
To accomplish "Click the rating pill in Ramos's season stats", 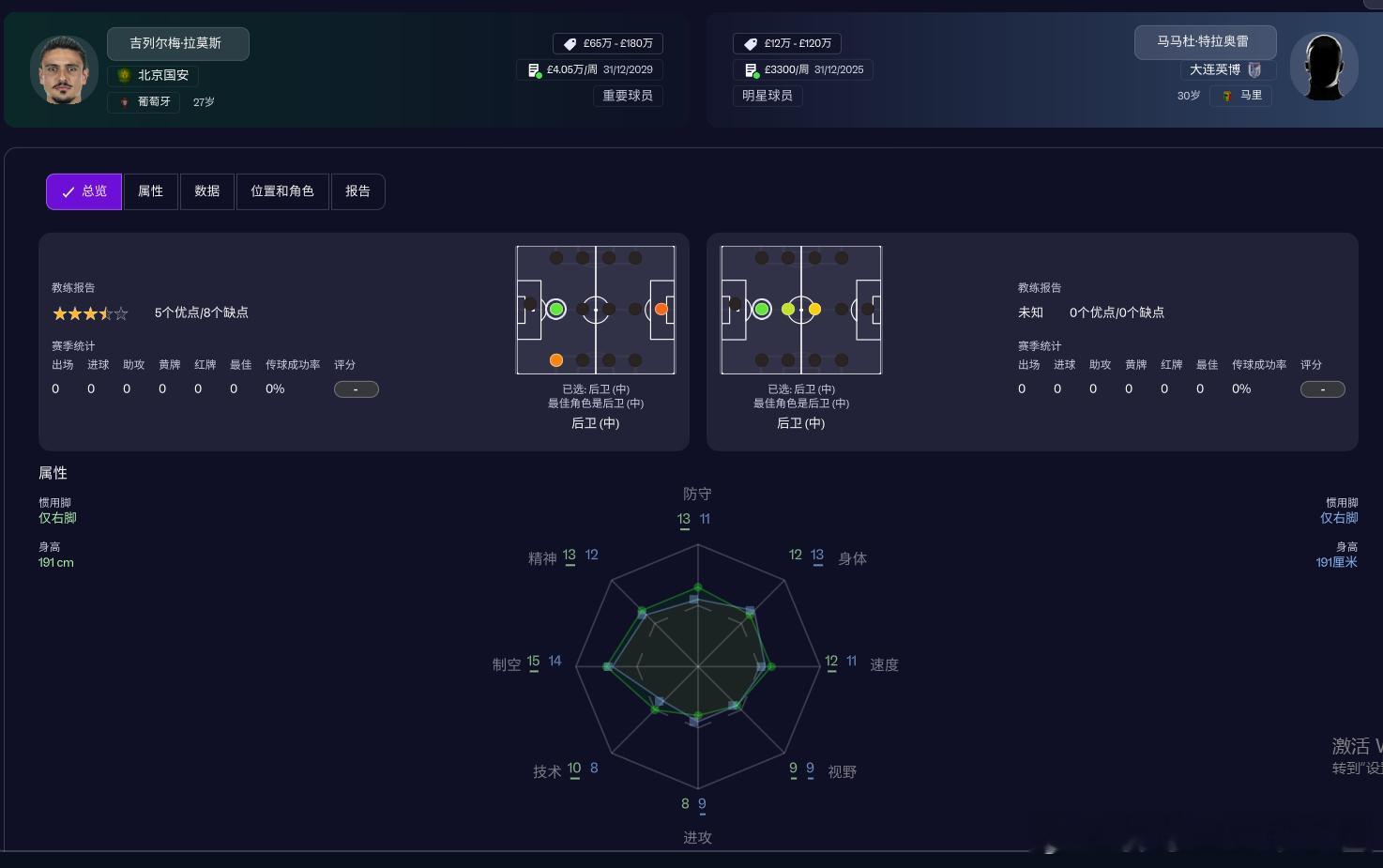I will point(357,389).
